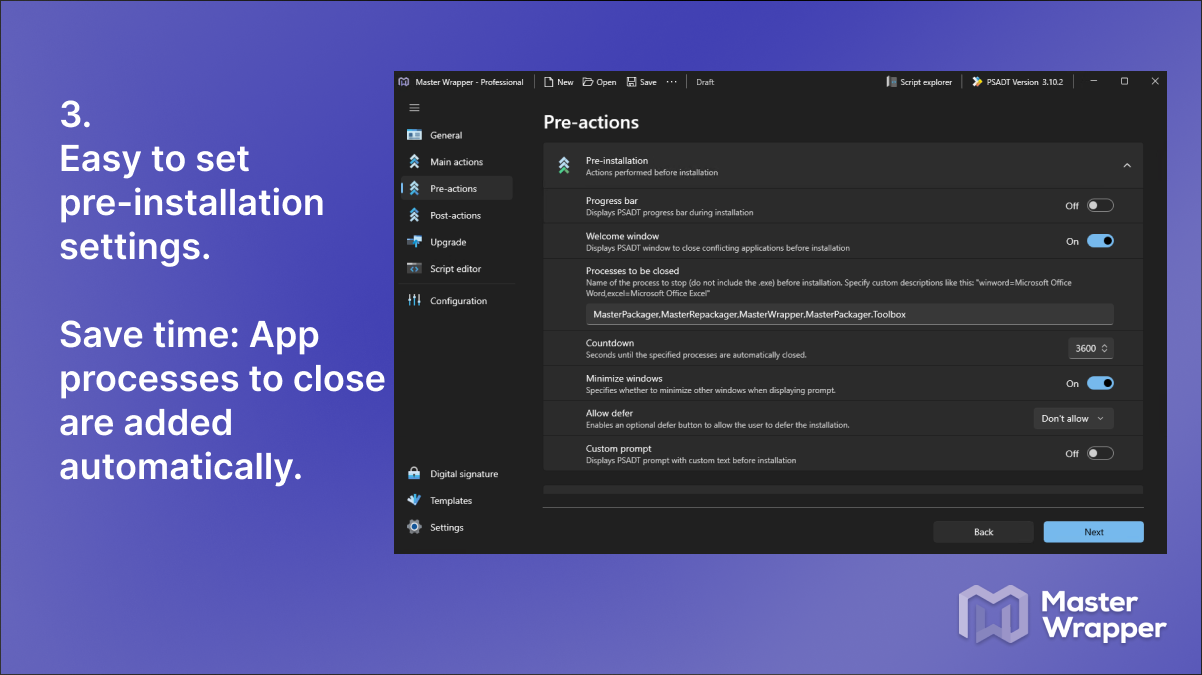Toggle the Custom prompt switch
This screenshot has width=1202, height=675.
click(1100, 453)
